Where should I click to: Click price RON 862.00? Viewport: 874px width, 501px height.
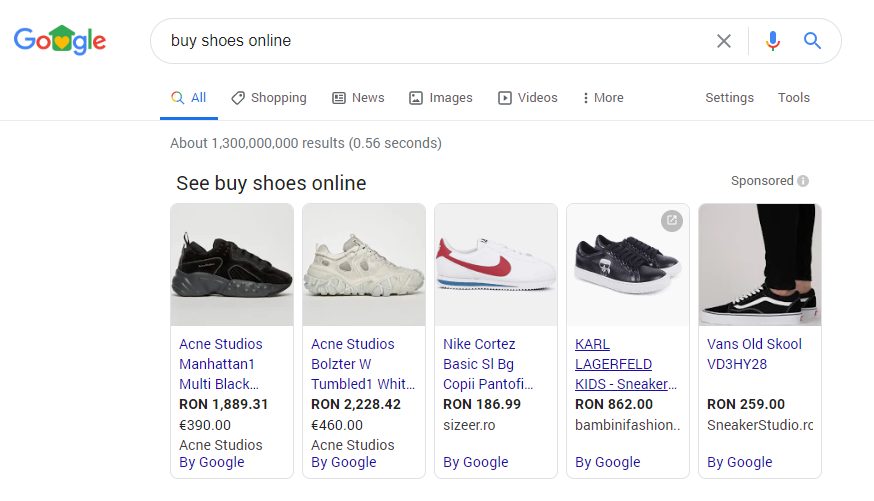coord(614,404)
